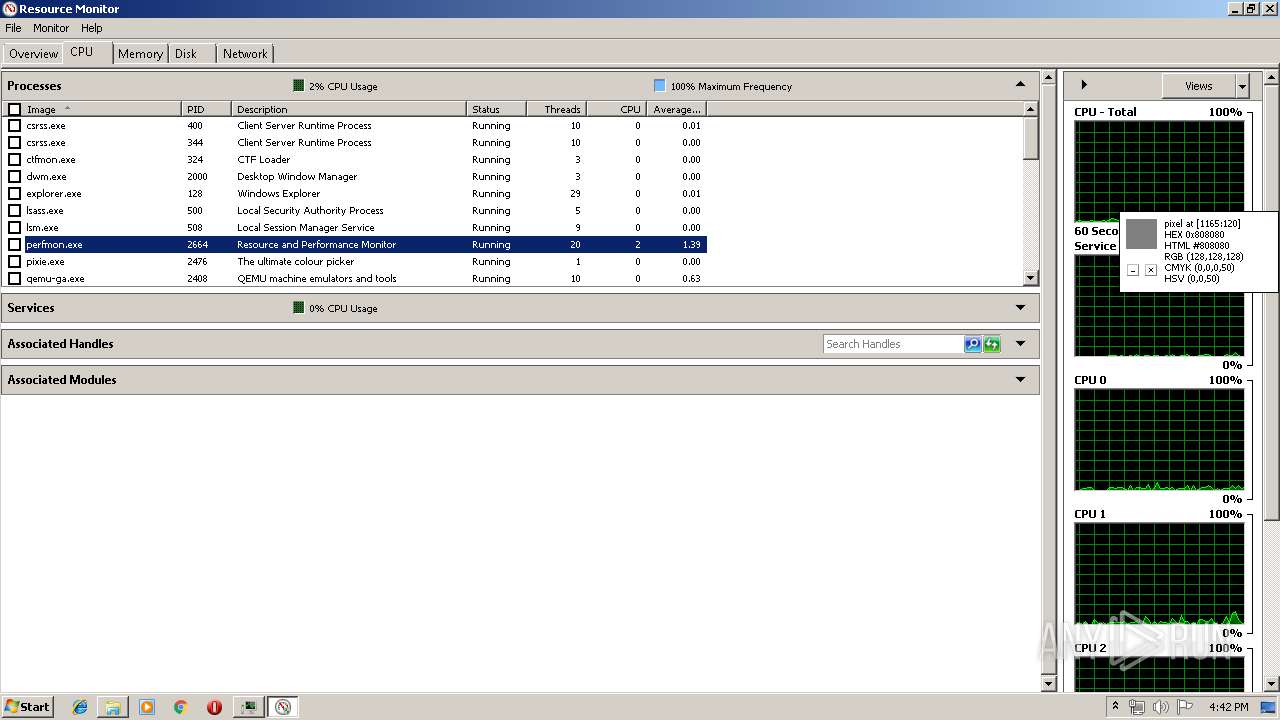The image size is (1280, 720).
Task: Sort by the Description column header
Action: coord(349,109)
